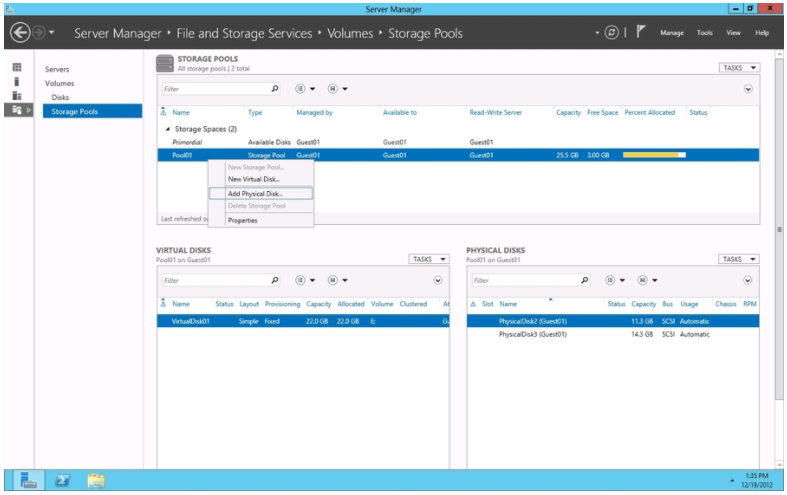Screen dimensions: 787x495
Task: Click the Virtual Disks filter text box
Action: tap(214, 280)
